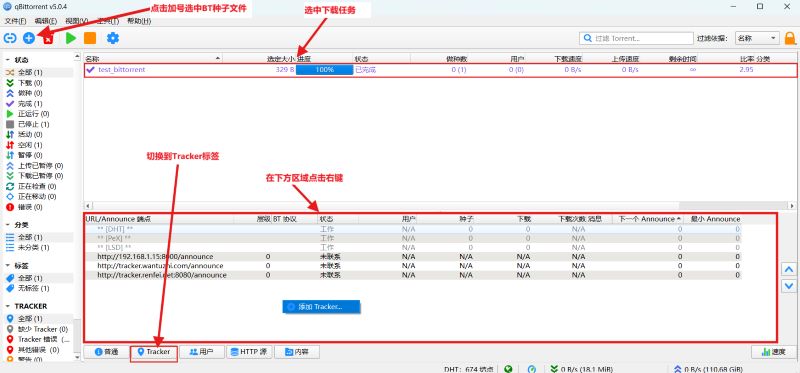Switch to the 用户 tab

pos(202,352)
